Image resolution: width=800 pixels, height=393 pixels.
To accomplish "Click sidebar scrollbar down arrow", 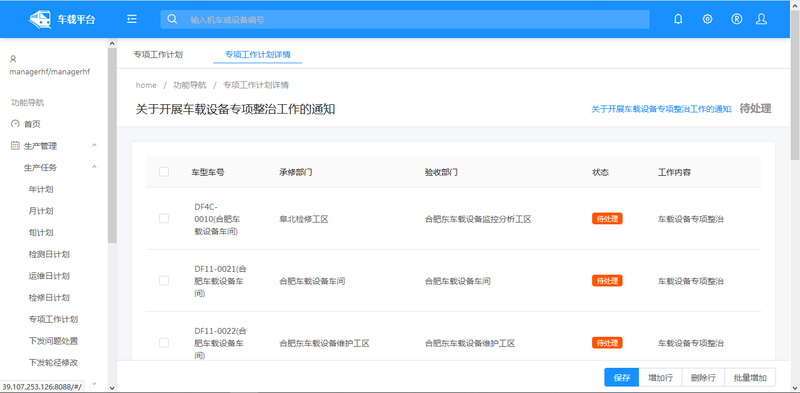I will coord(112,388).
